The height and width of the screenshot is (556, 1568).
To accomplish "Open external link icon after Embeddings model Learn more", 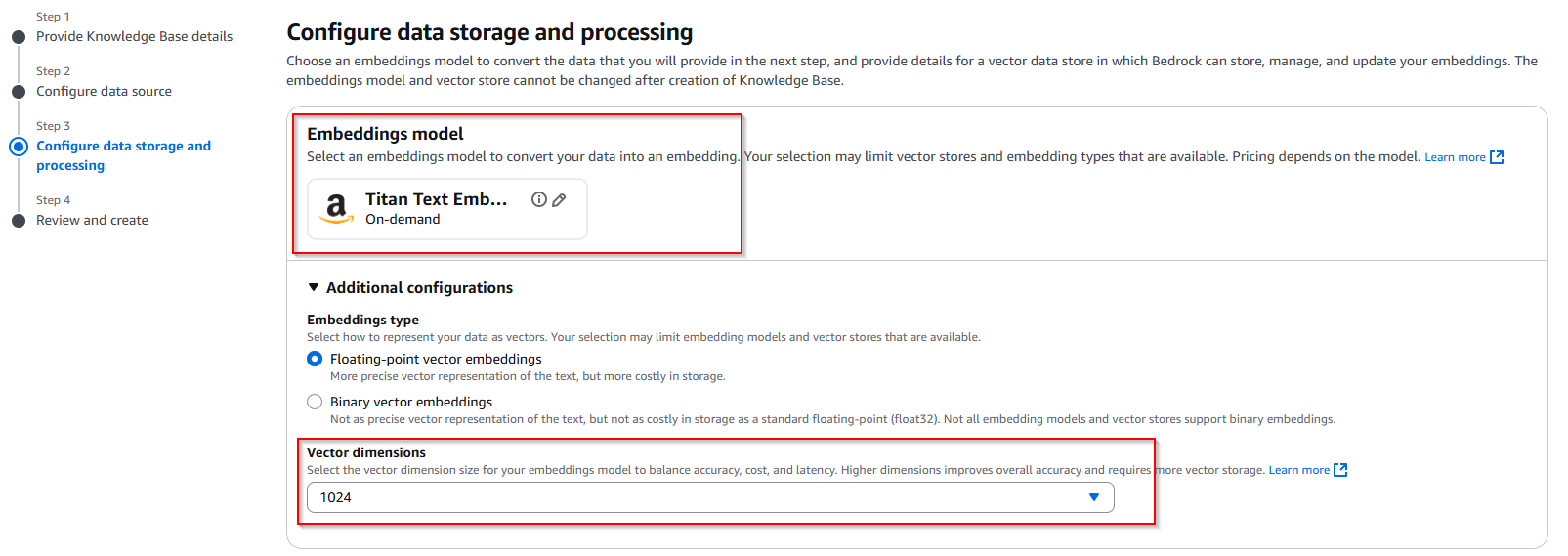I will click(1497, 157).
